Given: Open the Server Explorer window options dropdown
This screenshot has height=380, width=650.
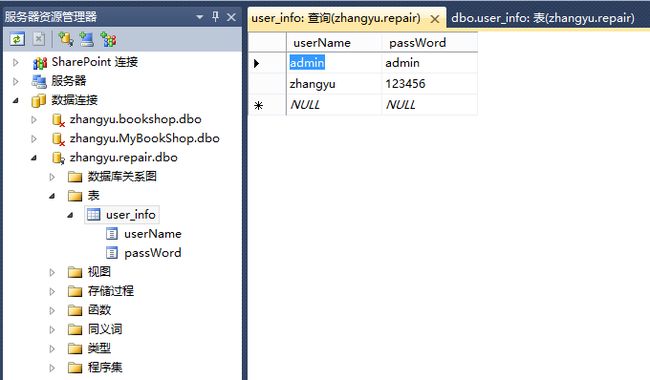Looking at the screenshot, I should (x=200, y=17).
